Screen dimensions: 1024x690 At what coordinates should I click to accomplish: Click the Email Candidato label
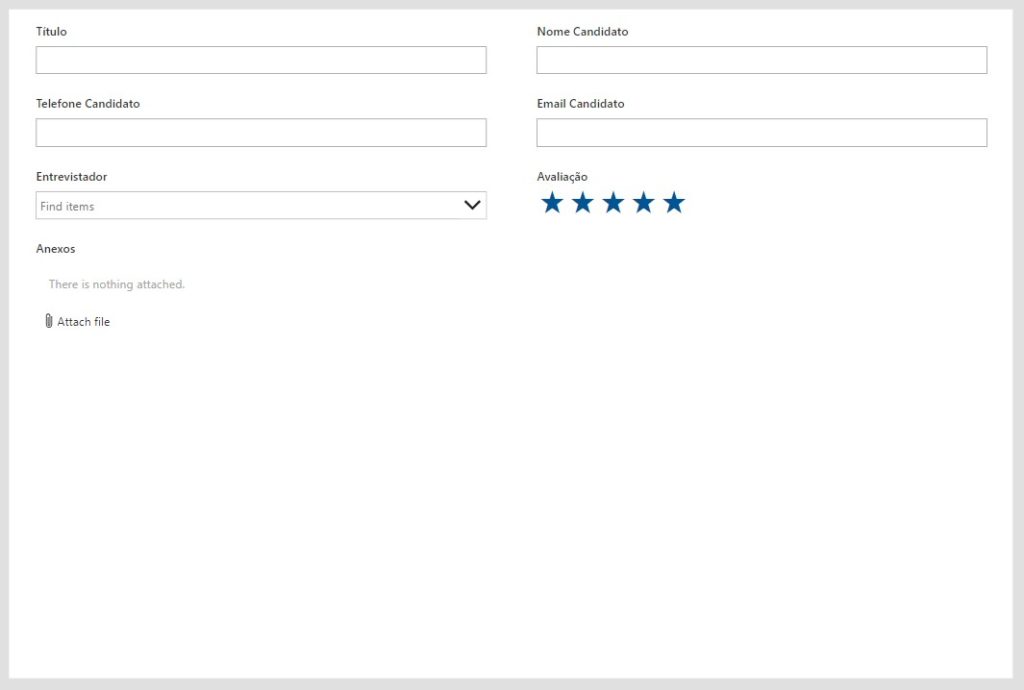click(580, 104)
